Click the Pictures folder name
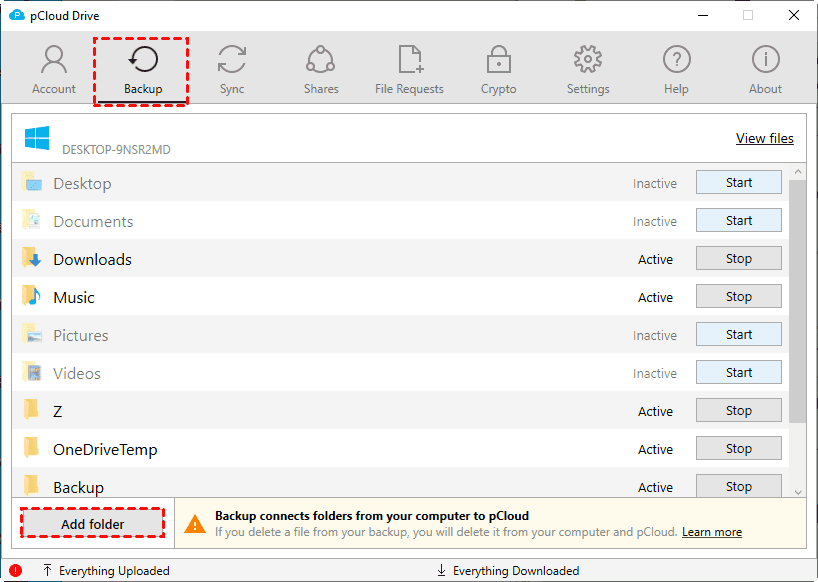This screenshot has width=818, height=582. click(x=81, y=336)
